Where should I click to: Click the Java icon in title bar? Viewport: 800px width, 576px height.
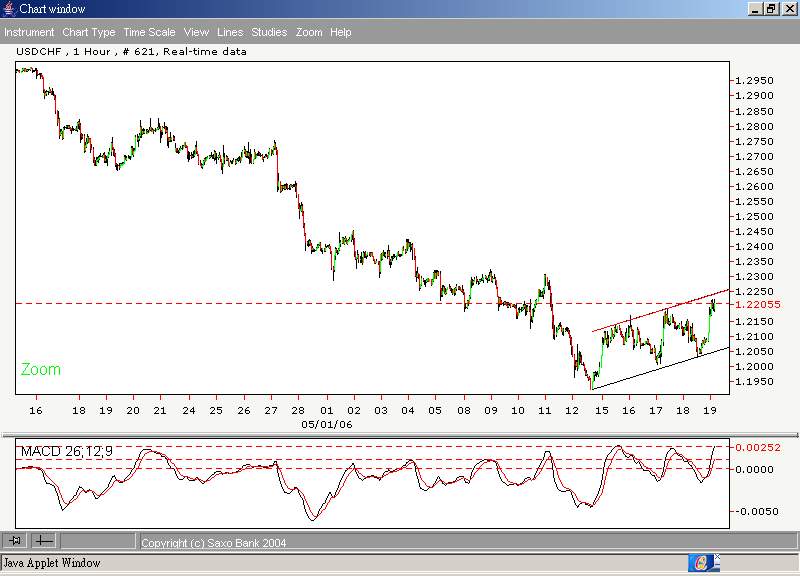[9, 9]
